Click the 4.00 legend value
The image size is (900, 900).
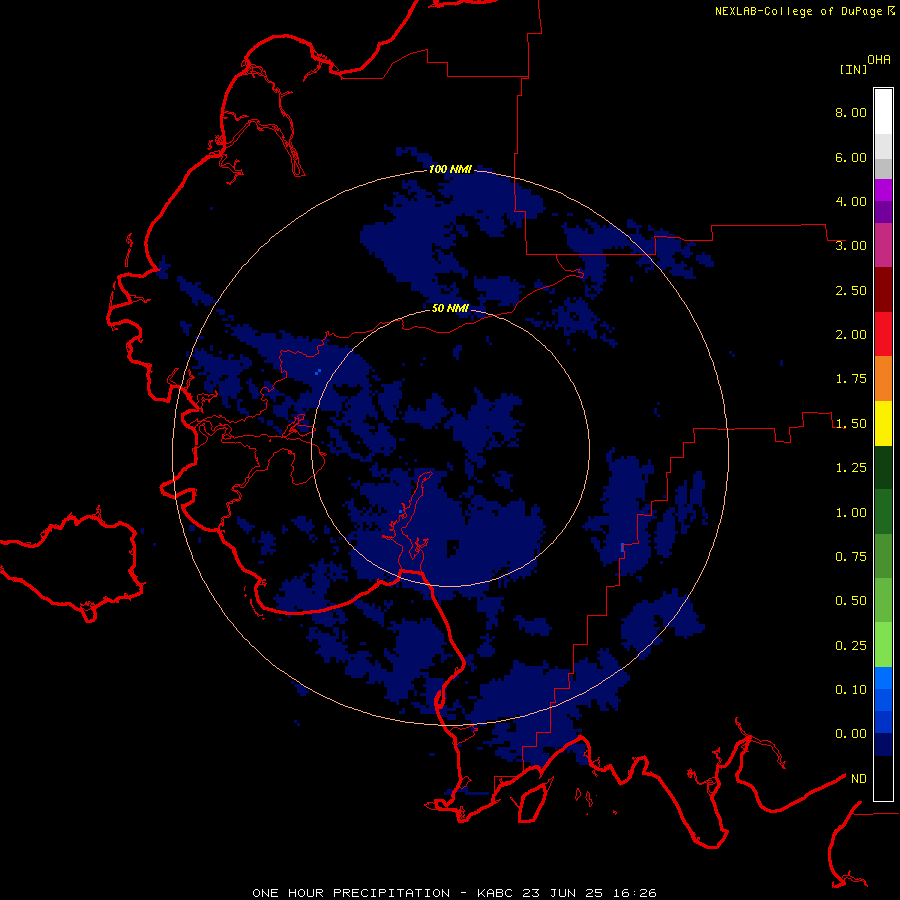[x=851, y=201]
